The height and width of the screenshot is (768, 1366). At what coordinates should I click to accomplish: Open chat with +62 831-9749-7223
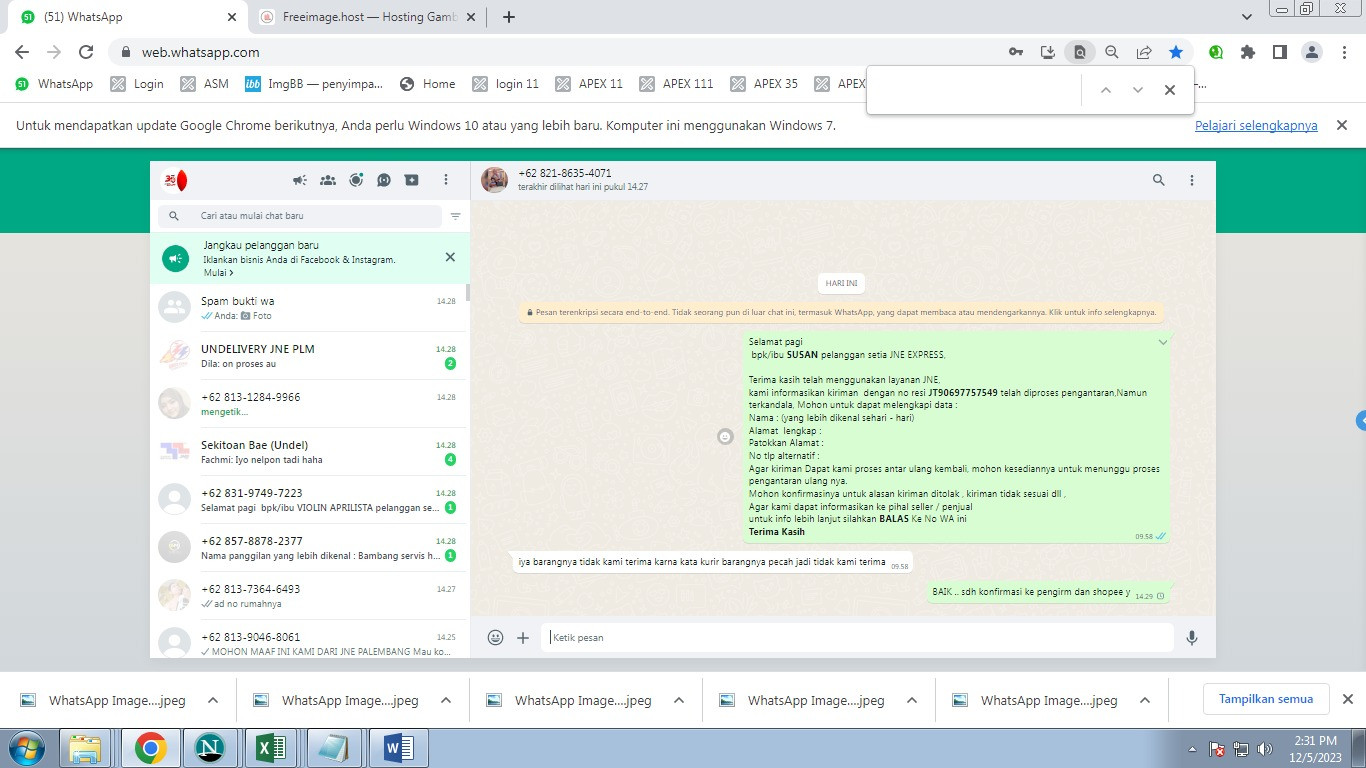(x=308, y=499)
